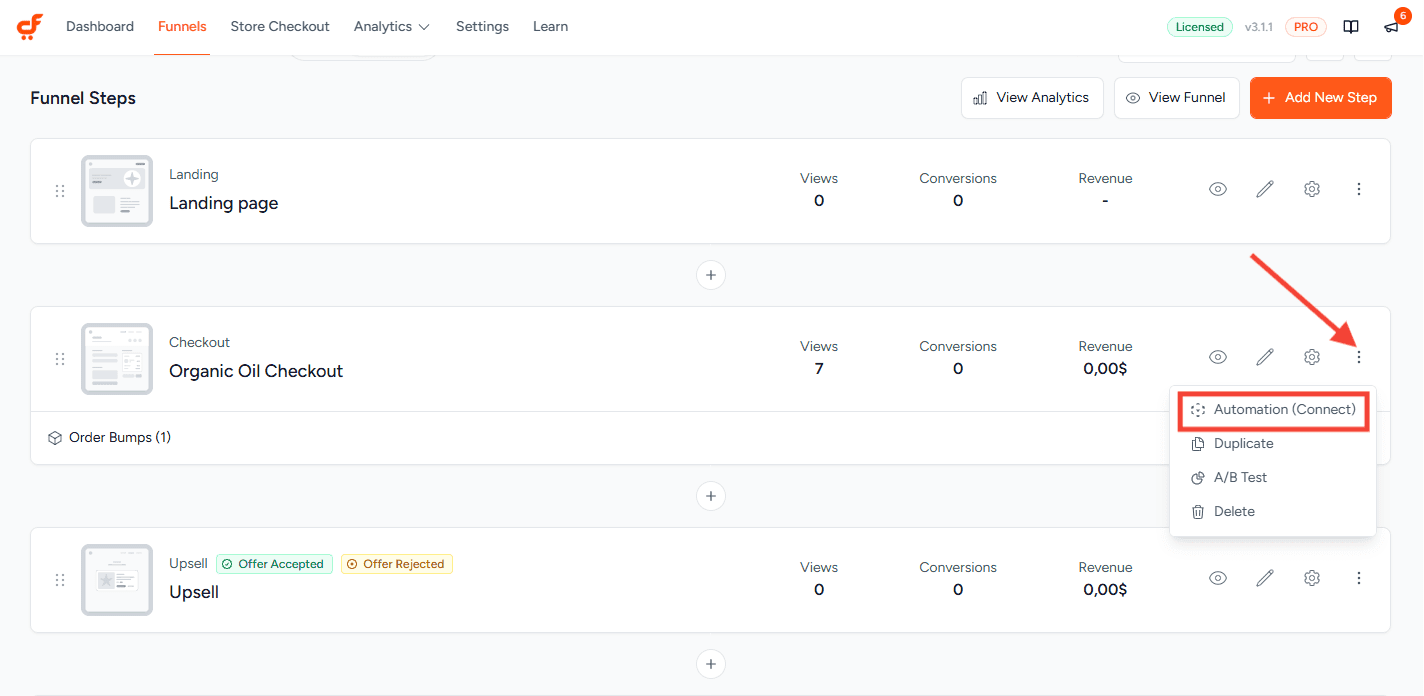1424x696 pixels.
Task: Open Organic Oil Checkout settings gear
Action: (x=1312, y=357)
